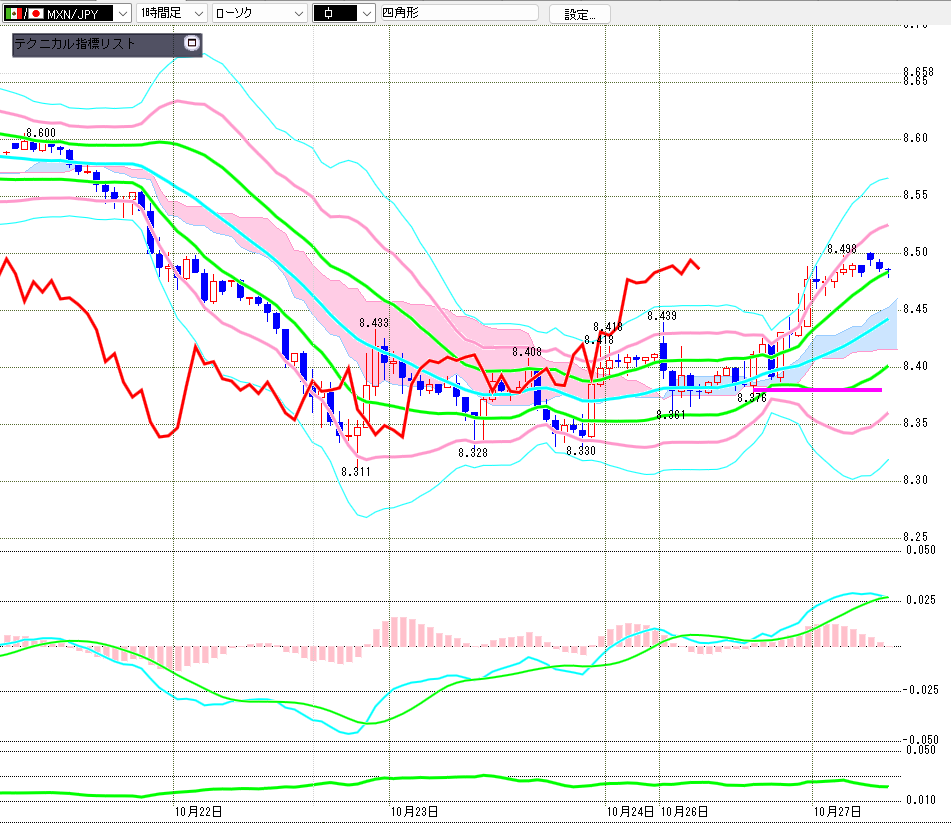This screenshot has width=951, height=823.
Task: Click the 0.010 lower indicator axis label
Action: pos(921,799)
